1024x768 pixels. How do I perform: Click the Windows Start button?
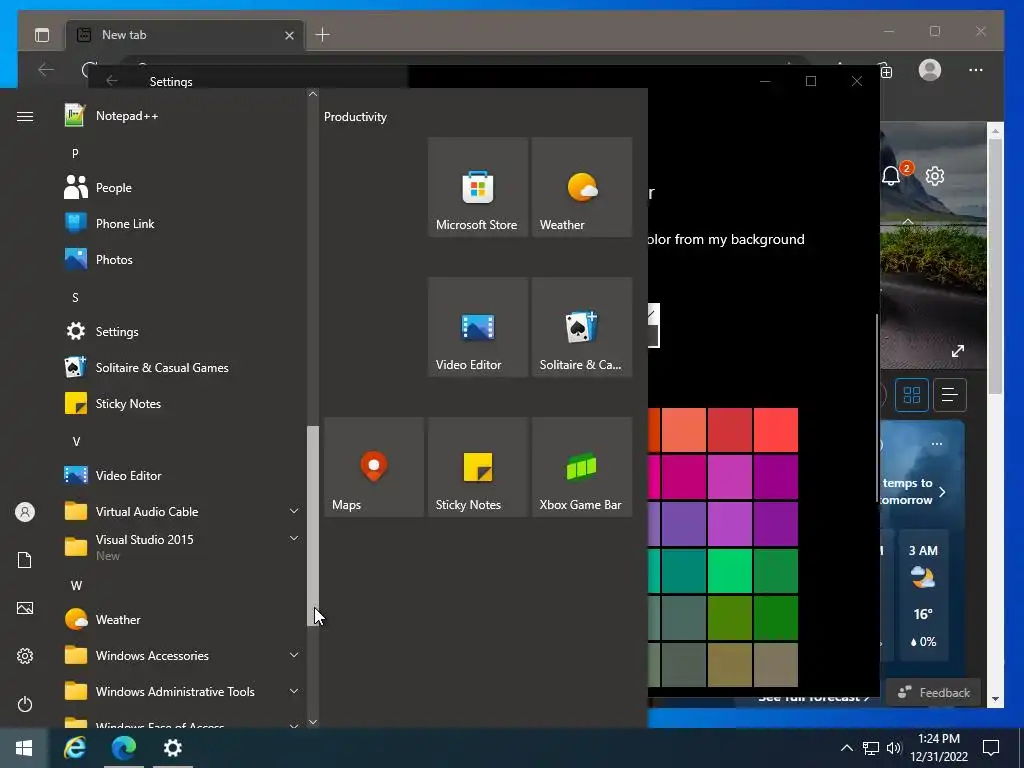[24, 748]
